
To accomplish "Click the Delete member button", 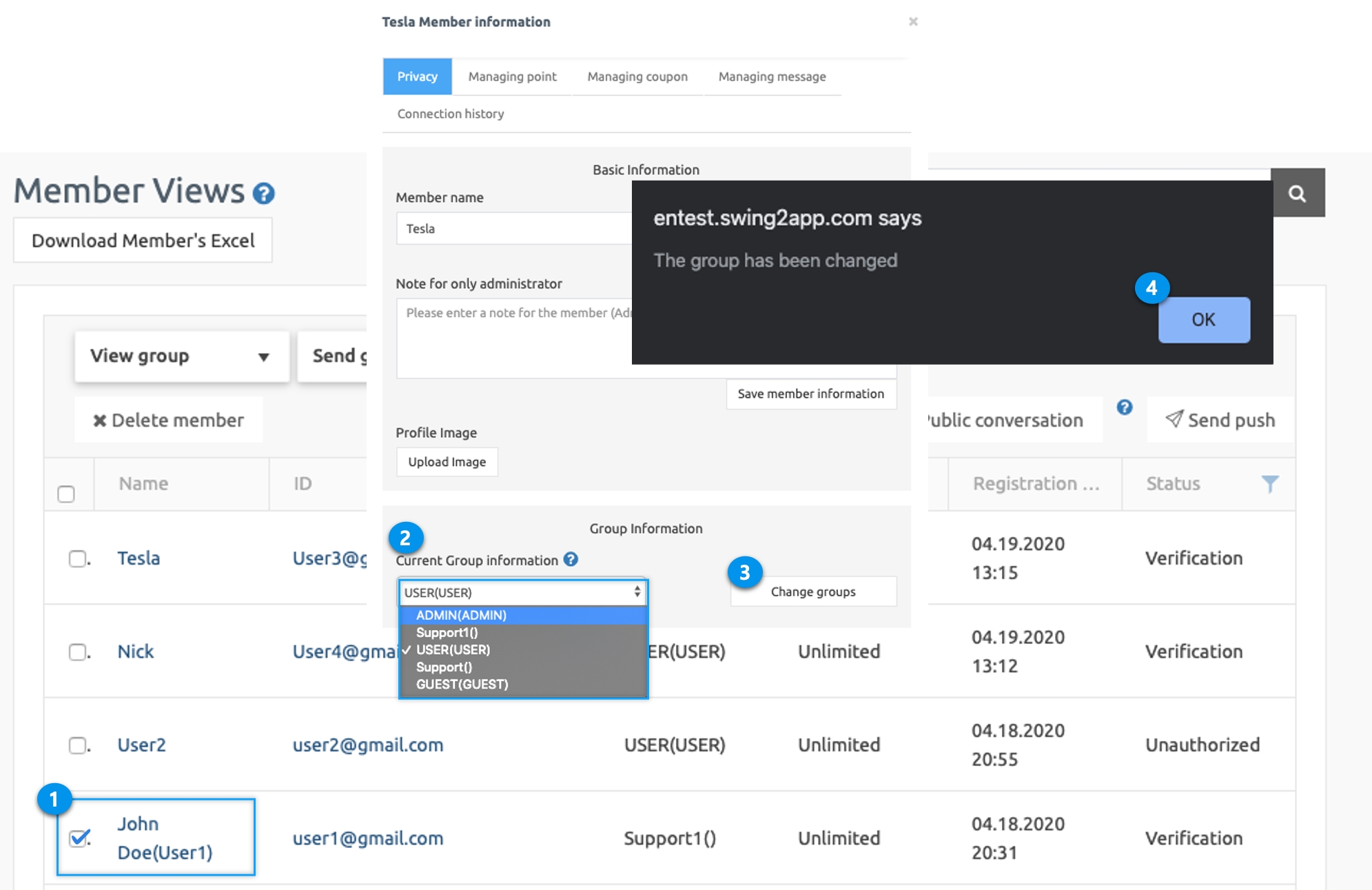I will point(168,420).
